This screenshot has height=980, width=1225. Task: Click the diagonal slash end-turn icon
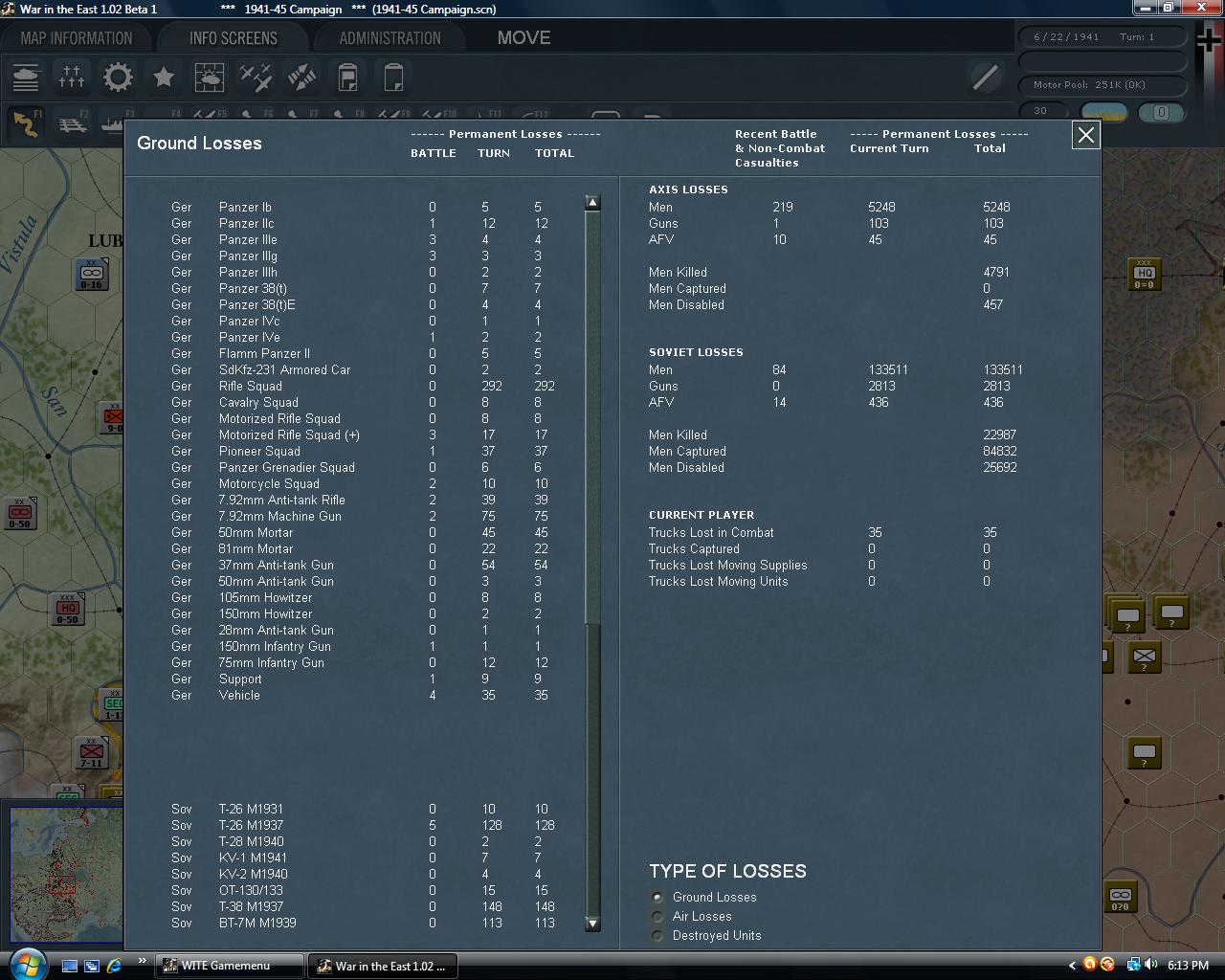pos(985,77)
